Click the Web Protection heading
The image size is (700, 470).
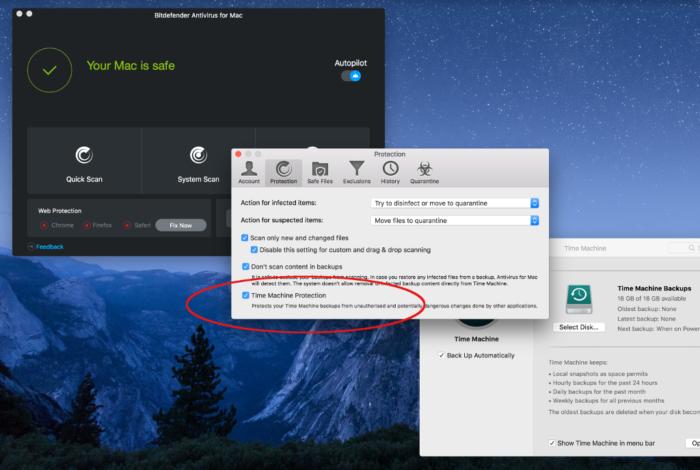tap(60, 211)
